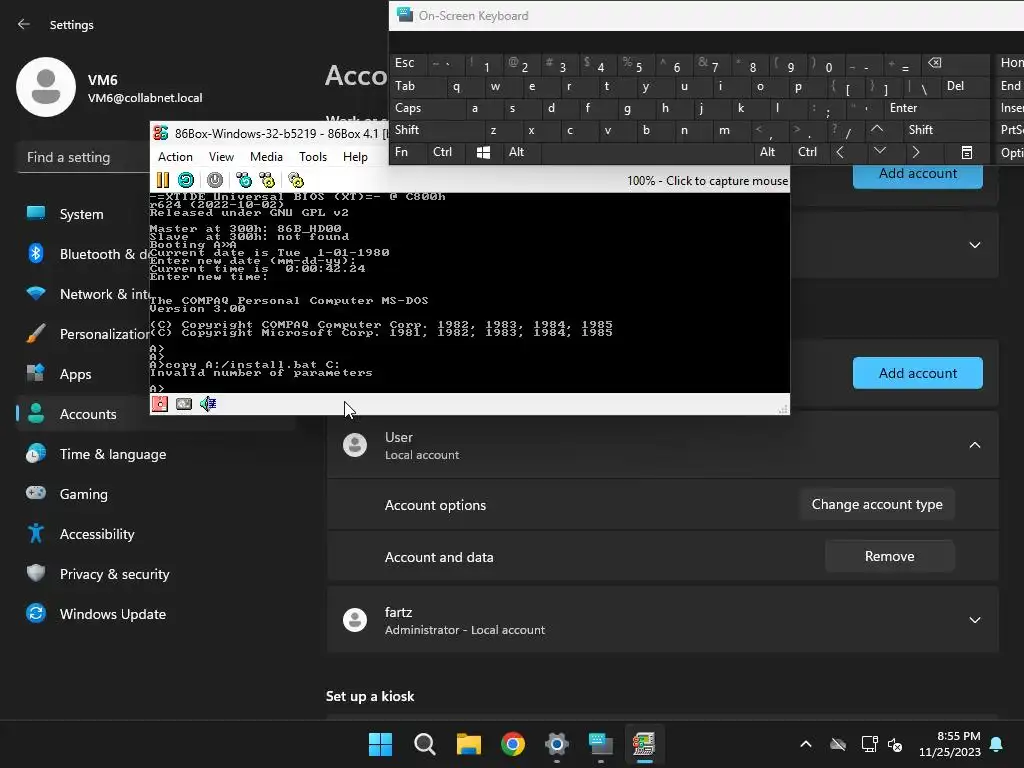This screenshot has height=768, width=1024.
Task: Toggle left Alt key on On-Screen Keyboard
Action: coord(520,152)
